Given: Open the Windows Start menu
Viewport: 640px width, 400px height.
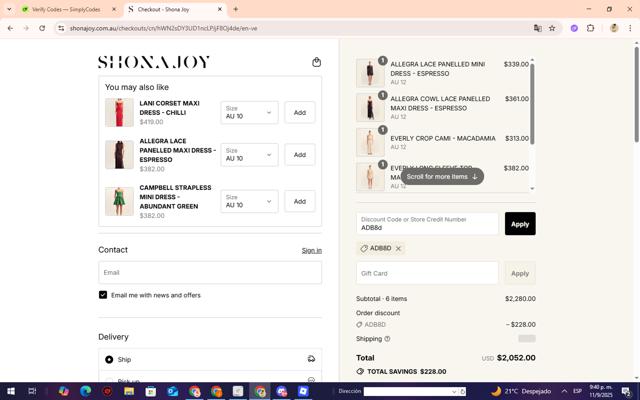Looking at the screenshot, I should pyautogui.click(x=11, y=391).
